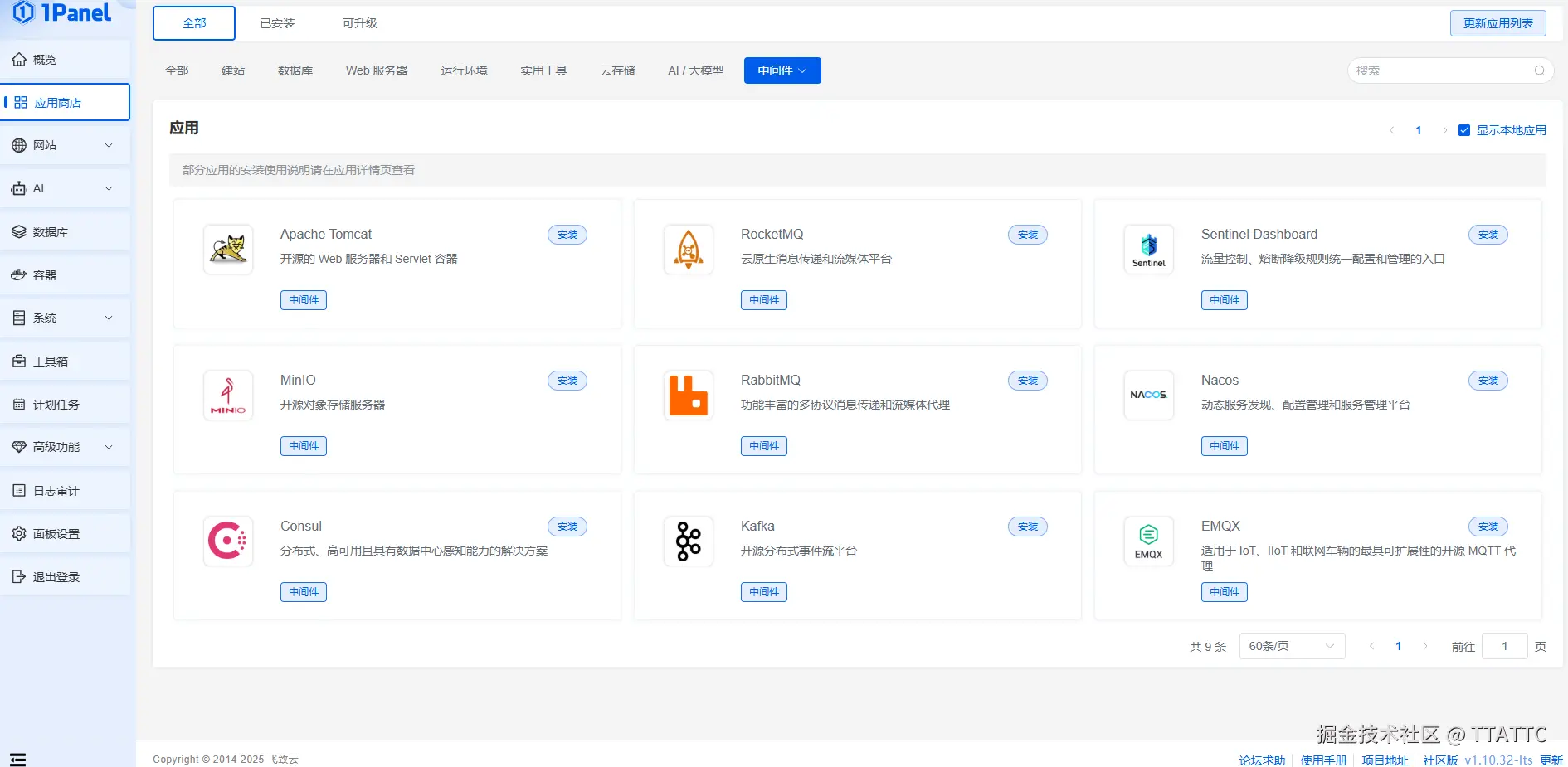Filter by Web 服务器 category

click(377, 70)
